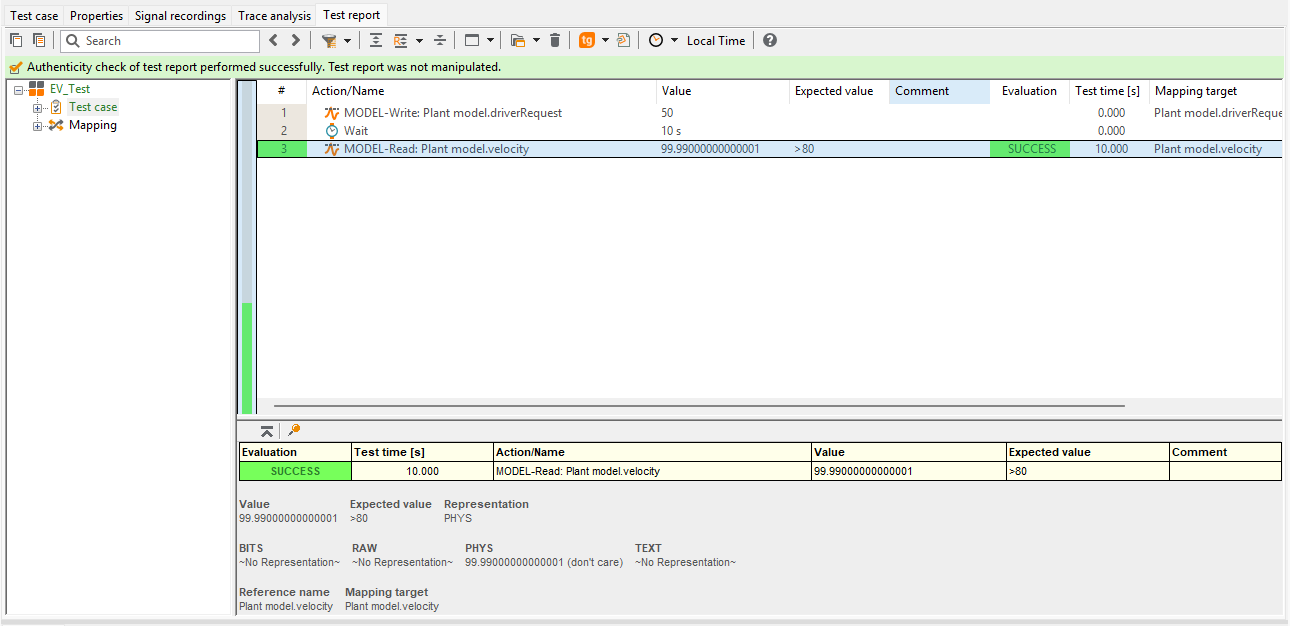Click the pin icon in details panel
The width and height of the screenshot is (1290, 626).
point(293,431)
